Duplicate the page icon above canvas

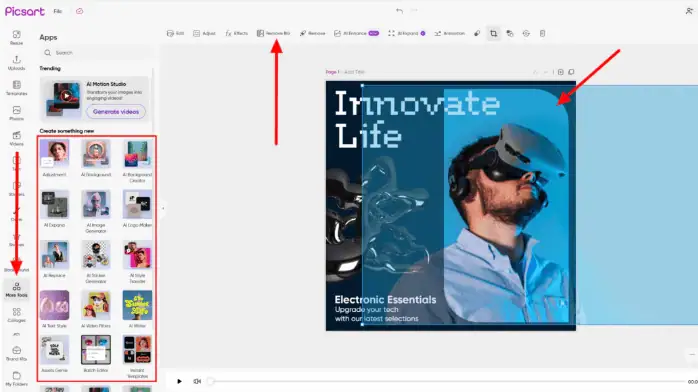tap(571, 72)
